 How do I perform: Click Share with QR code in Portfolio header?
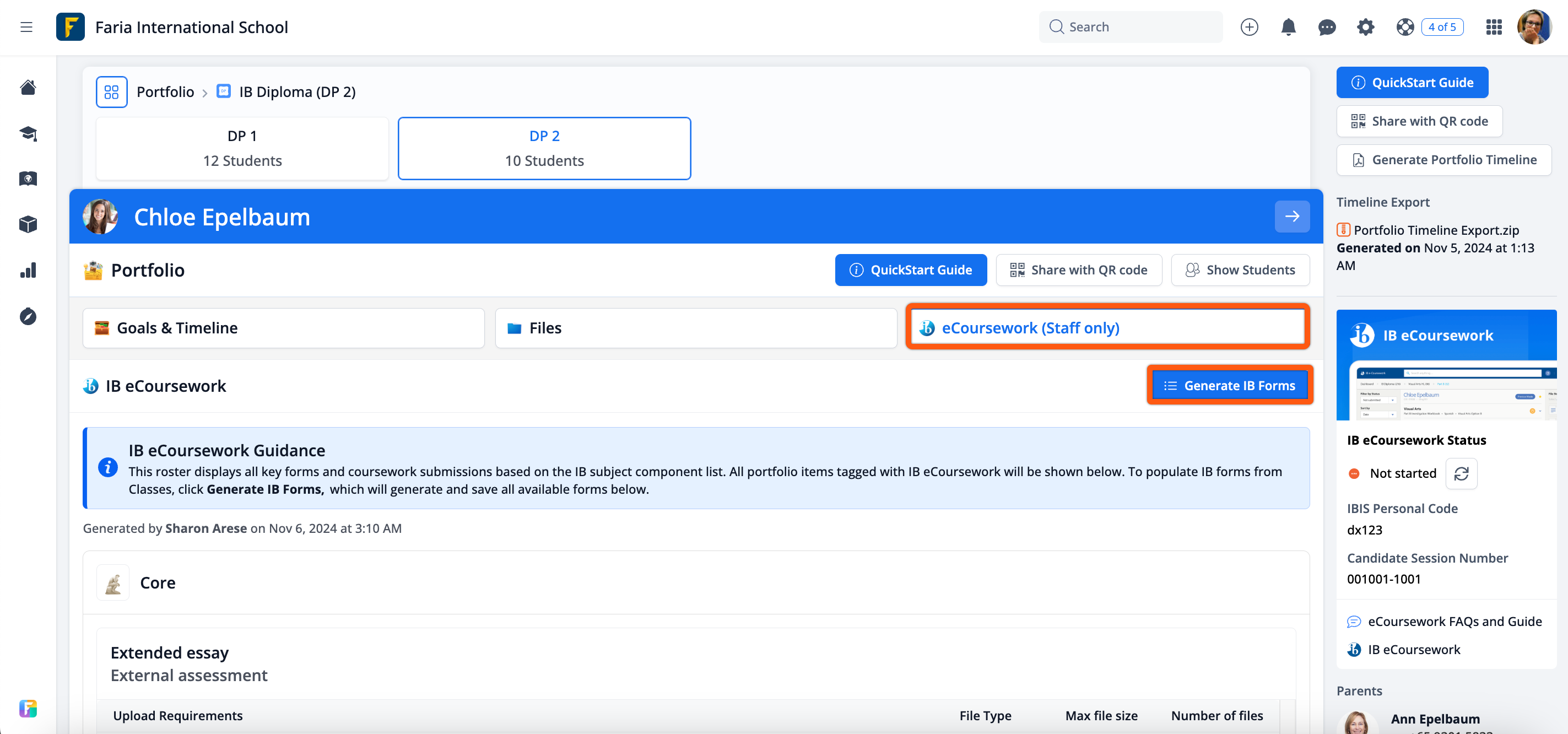[1079, 269]
